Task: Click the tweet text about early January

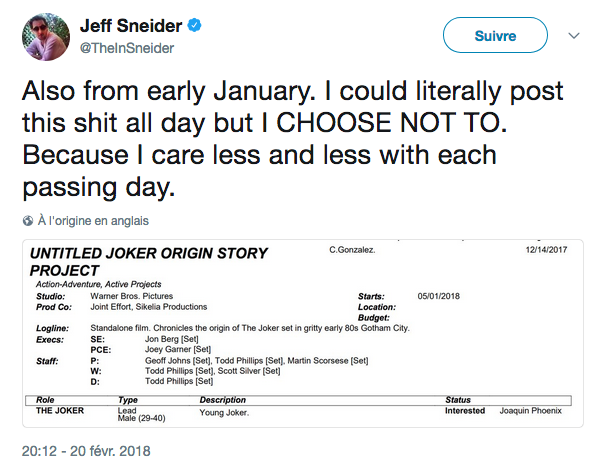Action: 293,139
